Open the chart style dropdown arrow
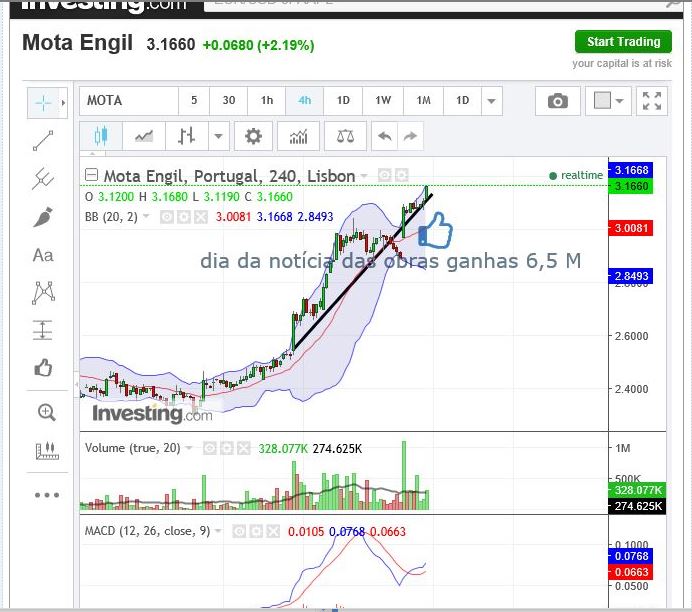692x612 pixels. (218, 136)
